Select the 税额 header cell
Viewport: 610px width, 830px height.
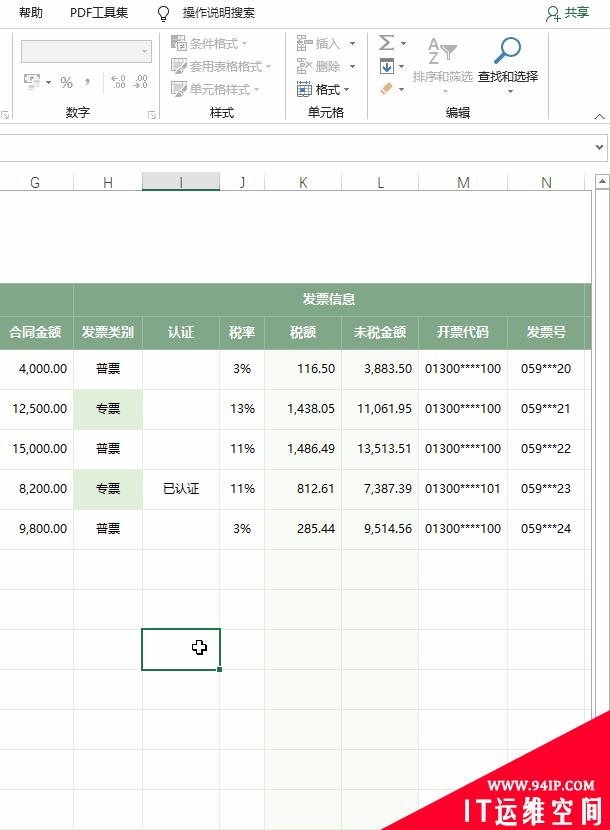tap(303, 332)
